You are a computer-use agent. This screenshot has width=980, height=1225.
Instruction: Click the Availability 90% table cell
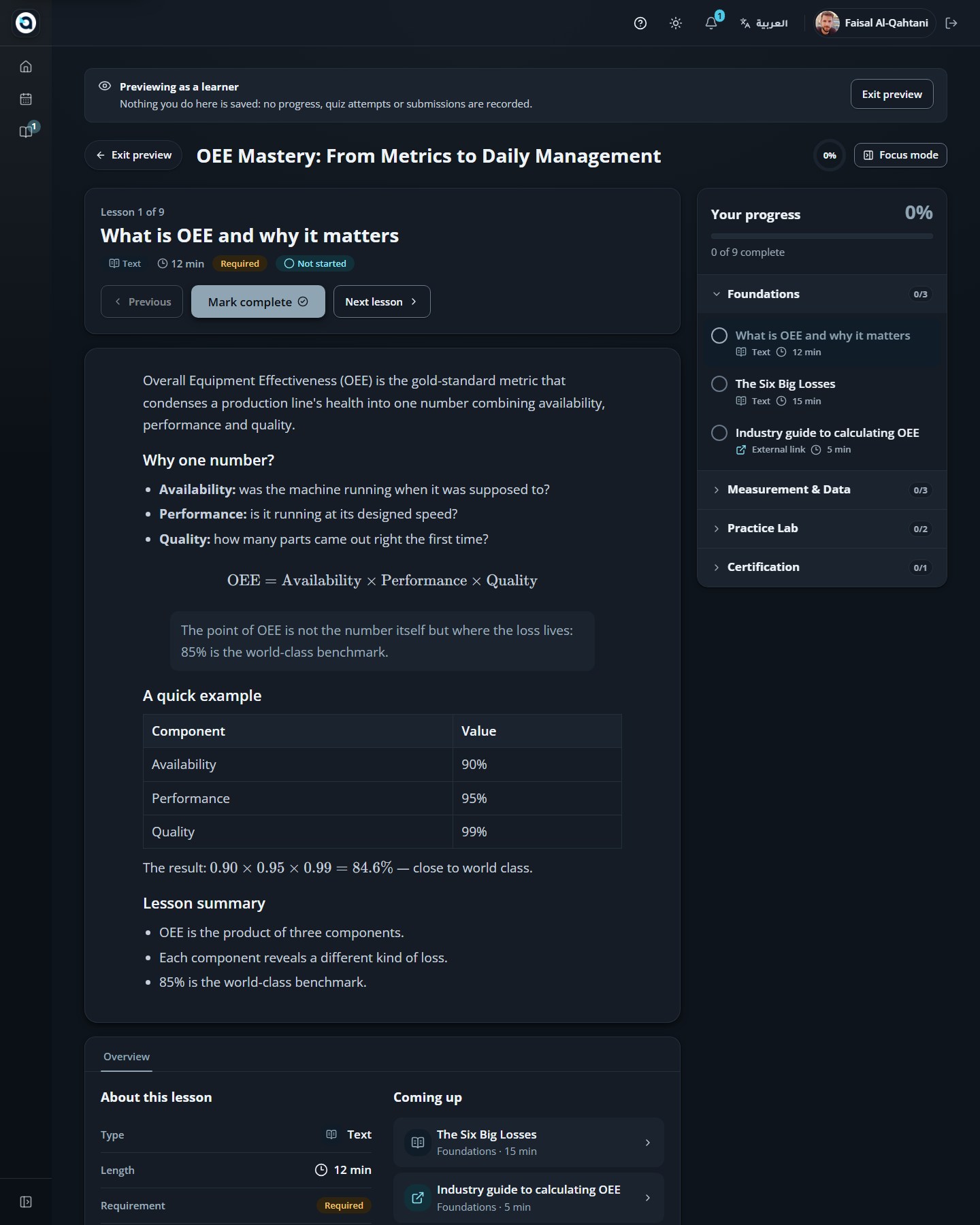click(x=537, y=764)
